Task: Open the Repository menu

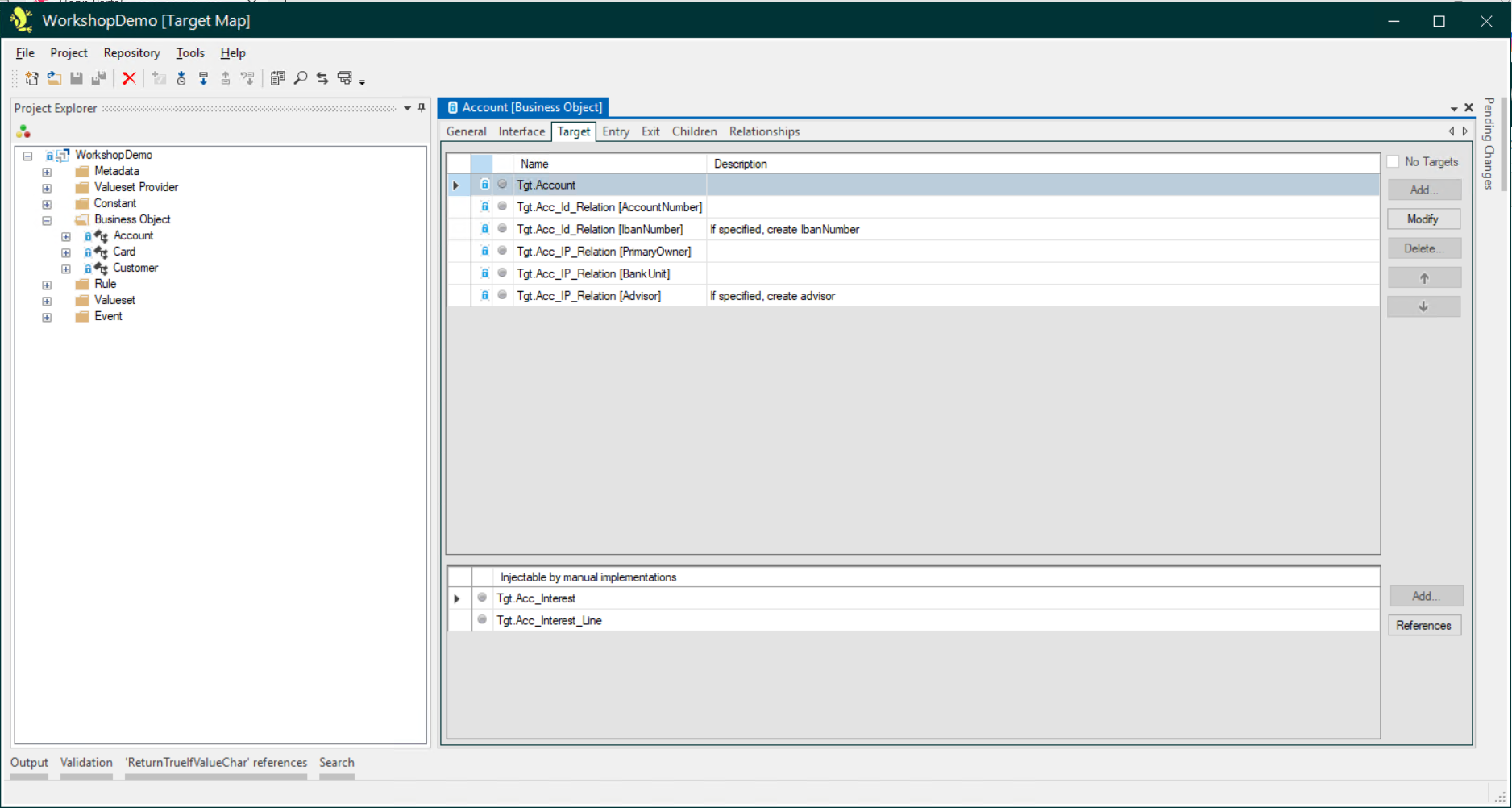Action: [x=131, y=53]
